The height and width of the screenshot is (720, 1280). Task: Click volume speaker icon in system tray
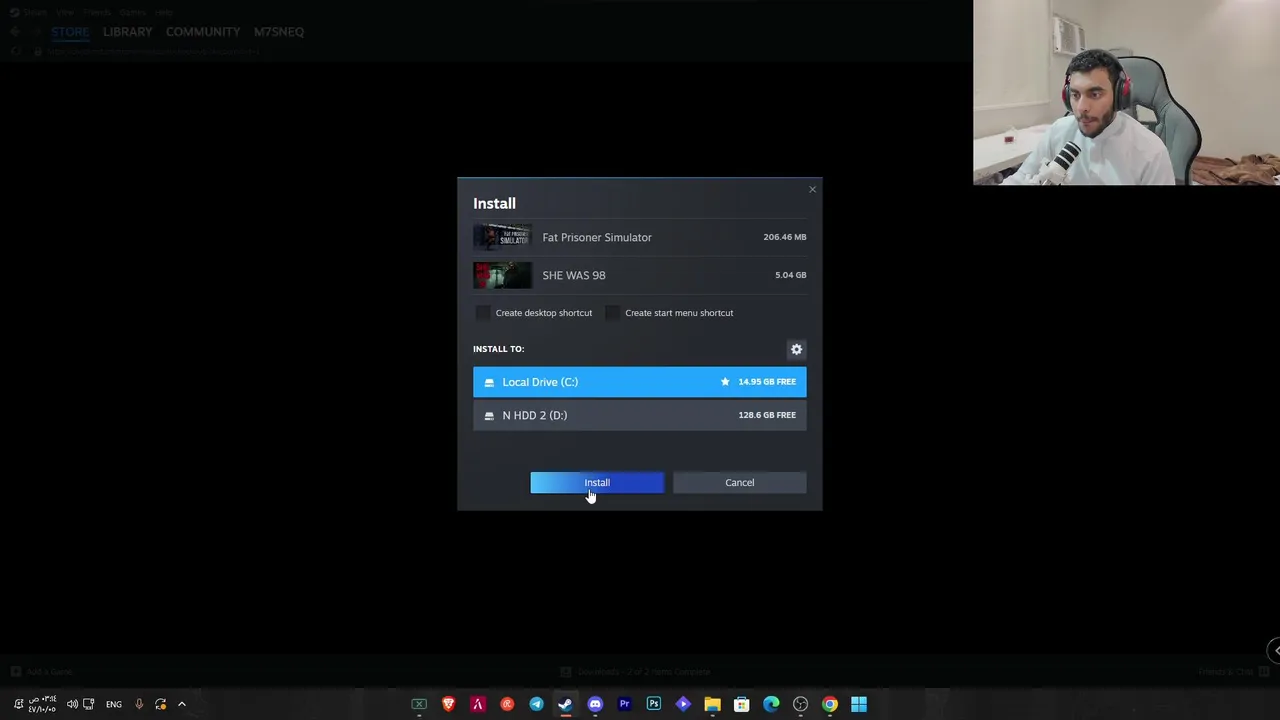[x=72, y=704]
